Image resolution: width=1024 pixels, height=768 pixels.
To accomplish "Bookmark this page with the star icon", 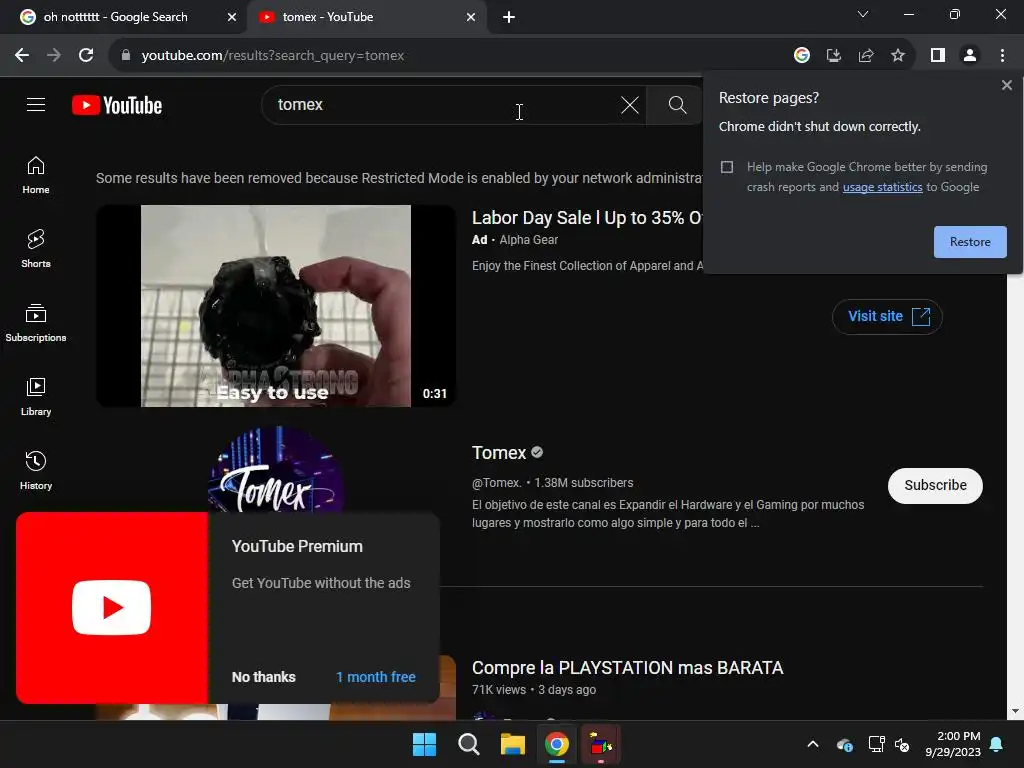I will pos(898,56).
